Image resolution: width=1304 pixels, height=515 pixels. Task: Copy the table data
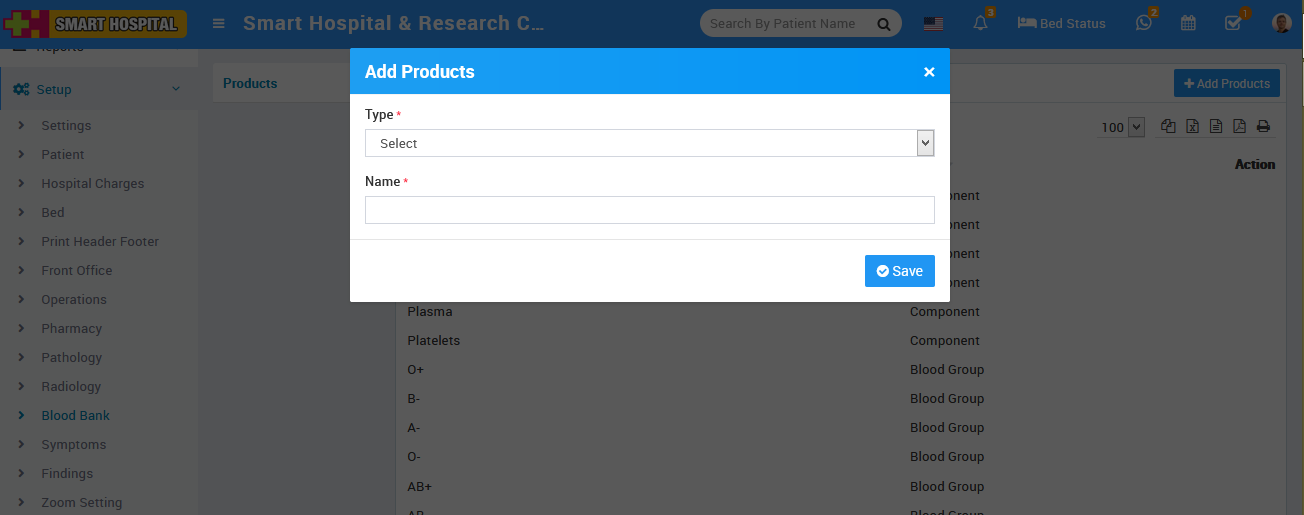coord(1168,126)
